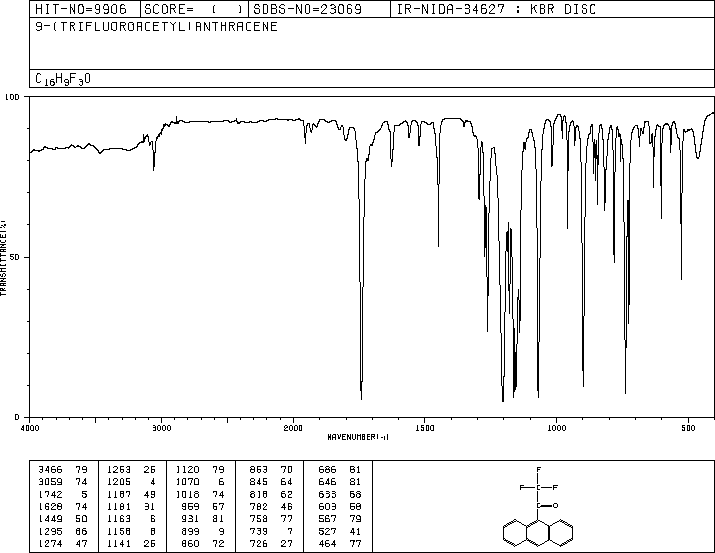This screenshot has width=715, height=553.
Task: Click the 1000 wavenumber axis label
Action: 556,428
